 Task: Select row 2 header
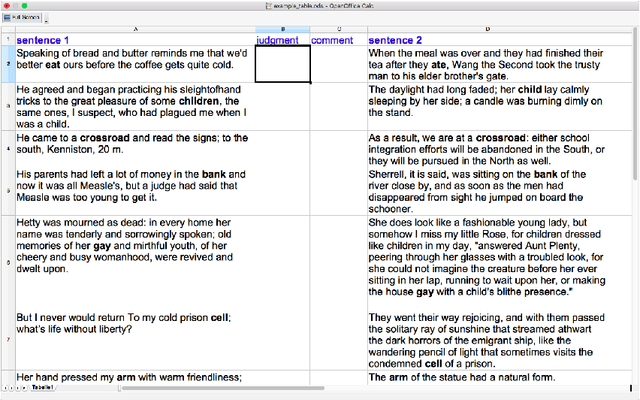tap(8, 64)
